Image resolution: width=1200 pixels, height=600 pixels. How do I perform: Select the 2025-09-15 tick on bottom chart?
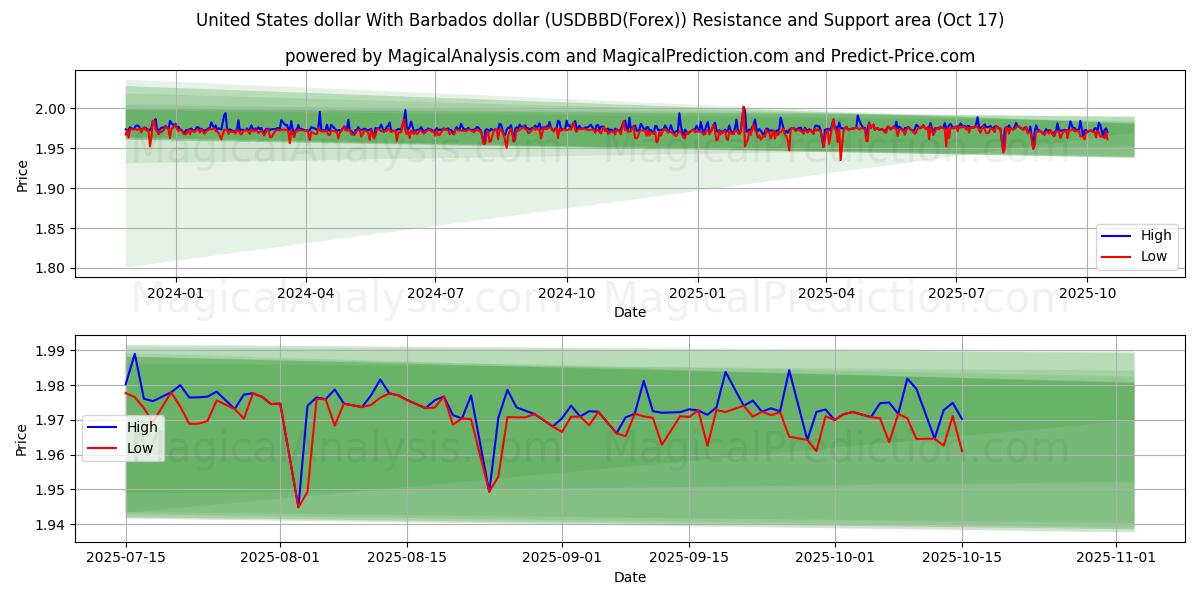(x=689, y=558)
